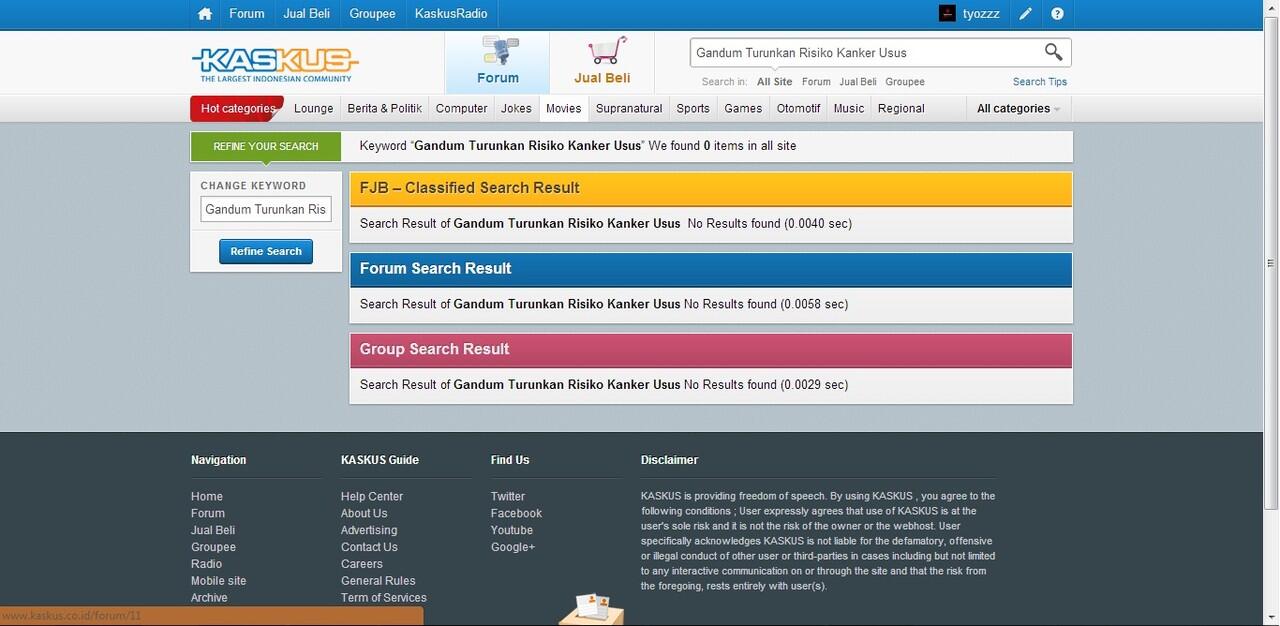Open the footer Archive link

(209, 598)
